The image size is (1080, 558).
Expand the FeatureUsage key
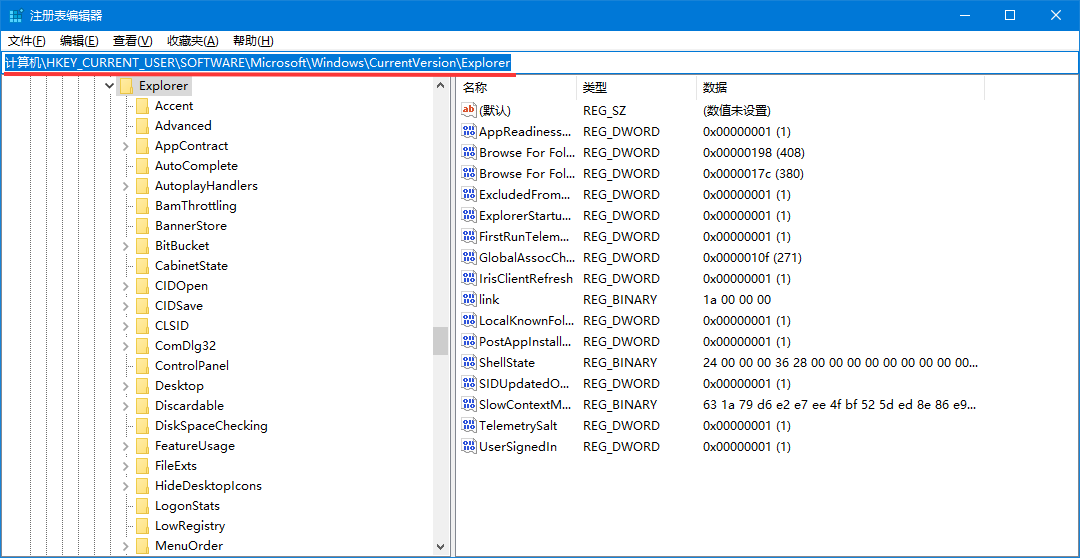(x=125, y=446)
